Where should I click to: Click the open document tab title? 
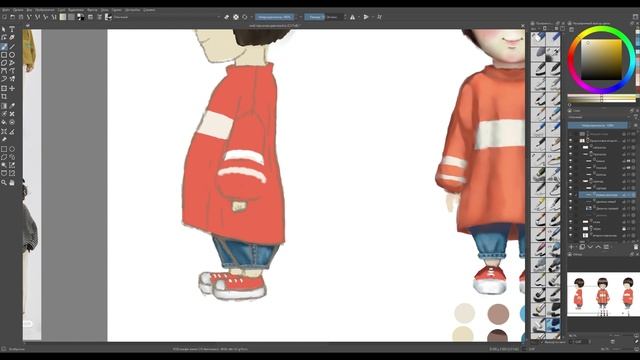(x=275, y=25)
